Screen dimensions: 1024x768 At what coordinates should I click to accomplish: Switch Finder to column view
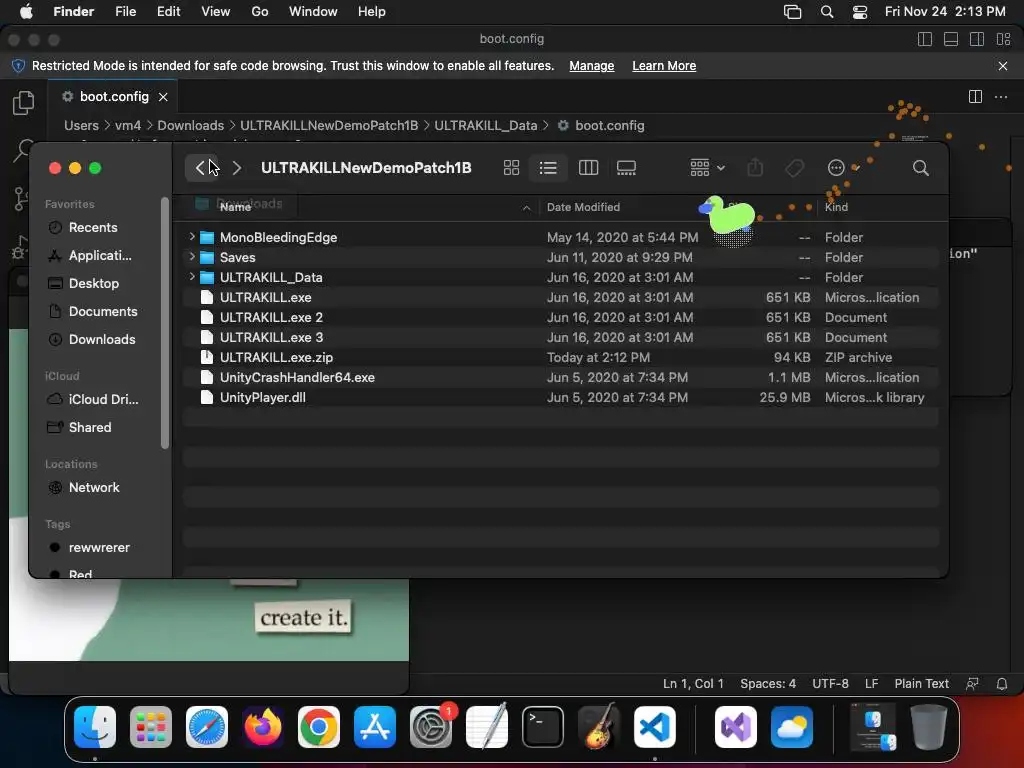click(x=588, y=168)
